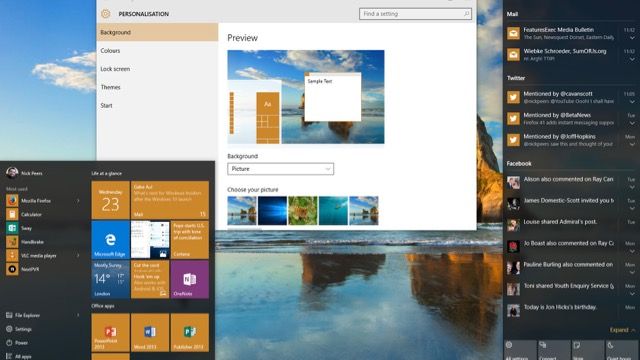
Task: Toggle the Connect quick action
Action: (554, 350)
